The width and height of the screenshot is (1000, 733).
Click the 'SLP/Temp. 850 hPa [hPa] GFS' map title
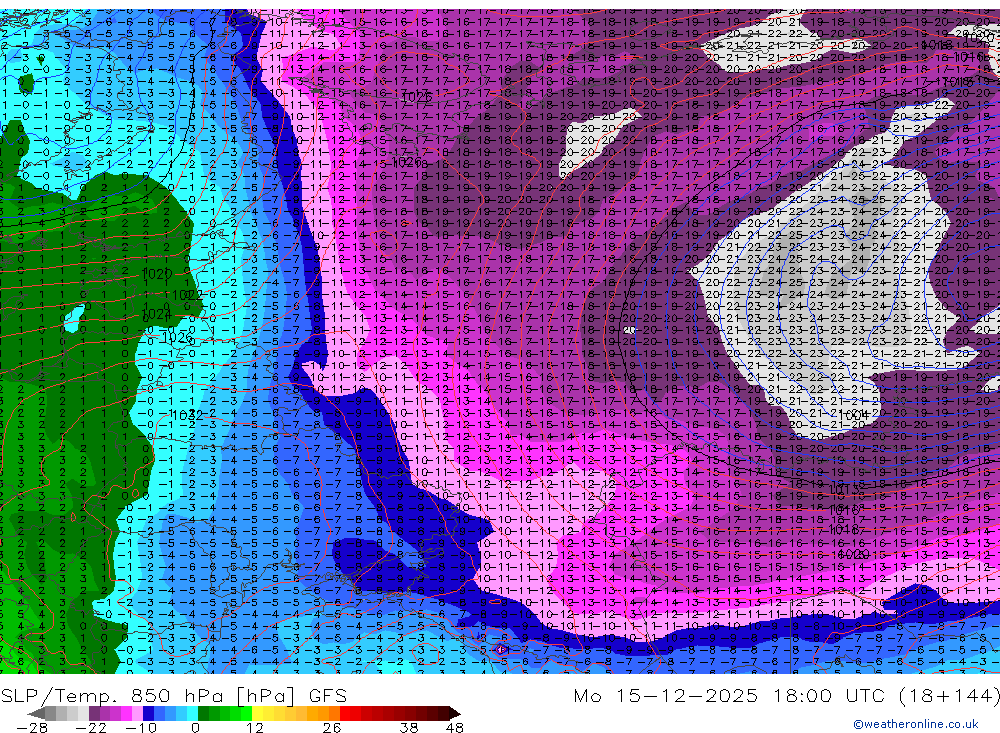pyautogui.click(x=173, y=695)
